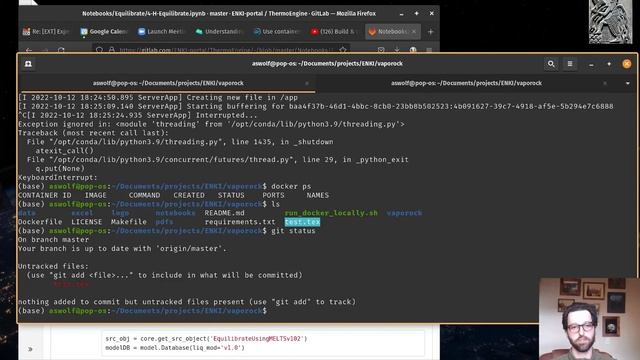Close the Notebooks Firefox tab
Image resolution: width=640 pixels, height=360 pixels.
point(414,31)
